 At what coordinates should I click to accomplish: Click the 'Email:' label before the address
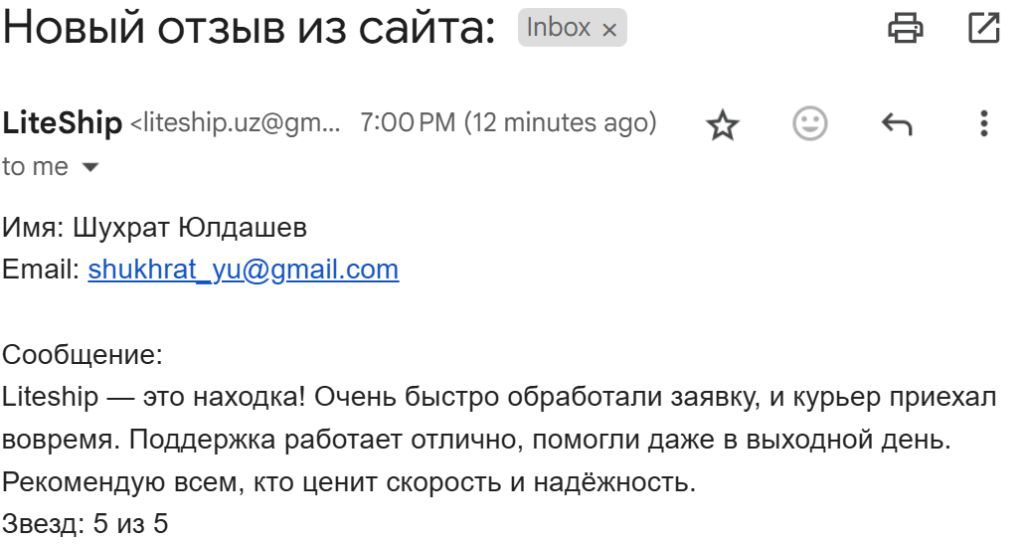click(x=40, y=269)
